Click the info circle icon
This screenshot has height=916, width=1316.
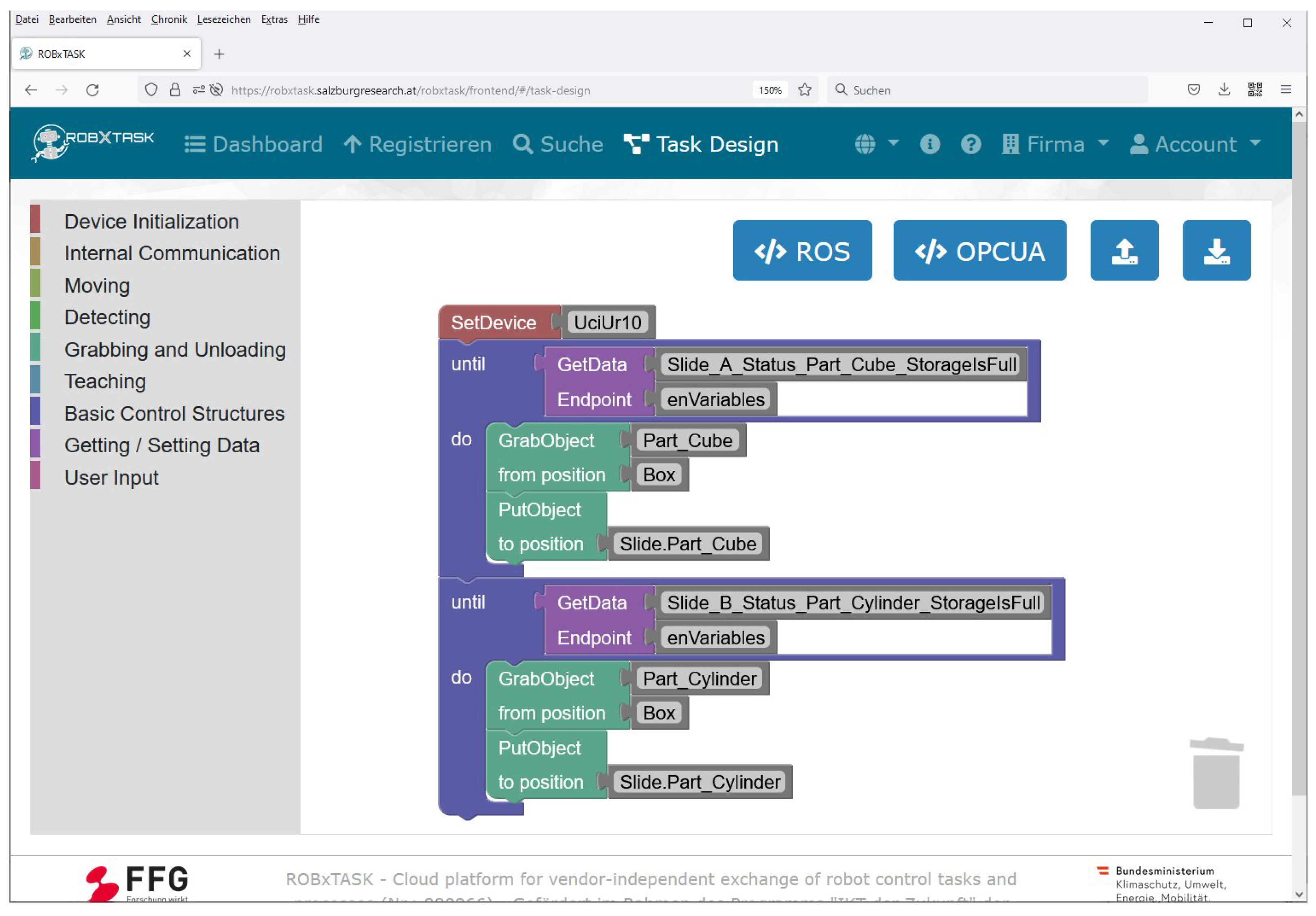click(x=930, y=144)
